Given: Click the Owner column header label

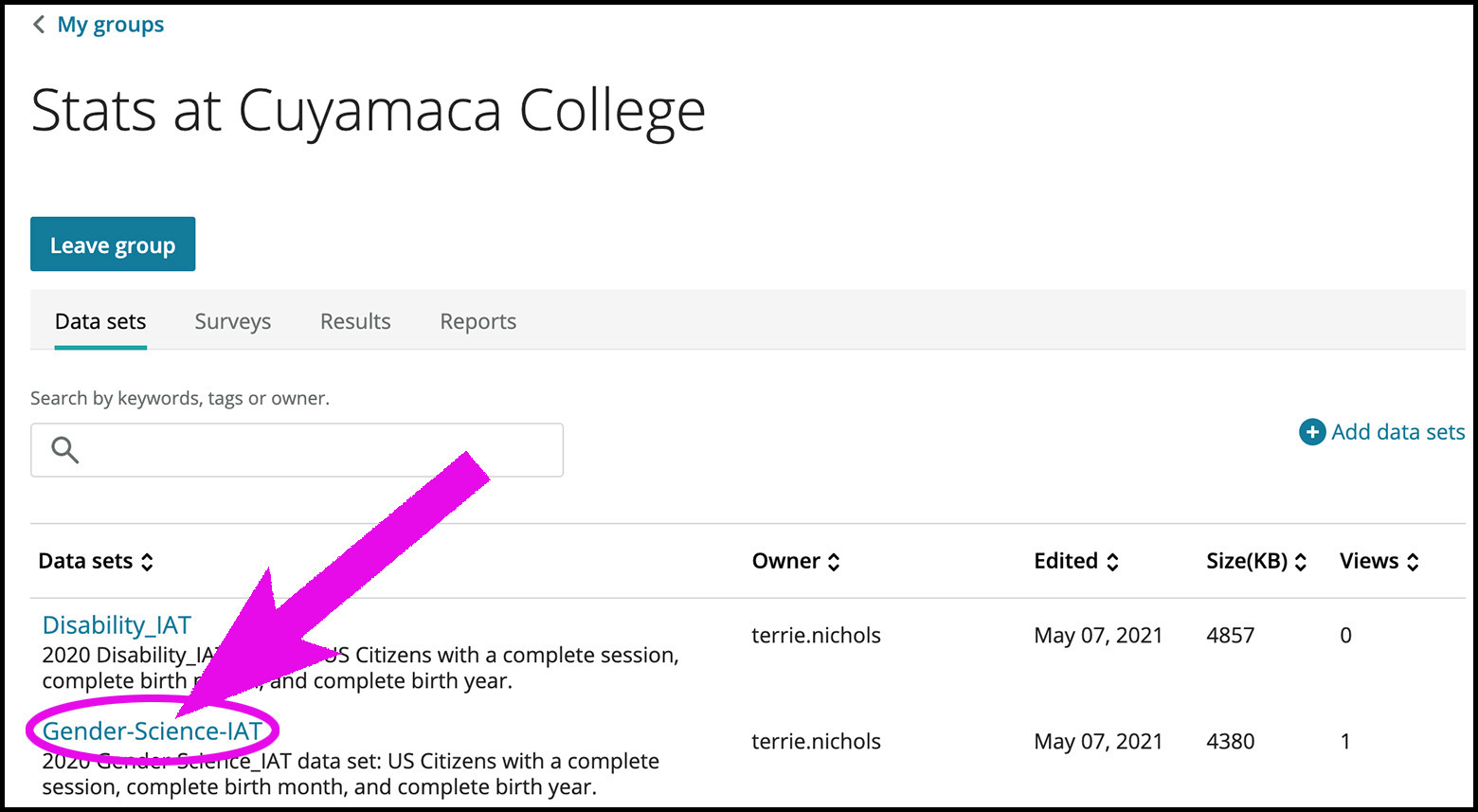Looking at the screenshot, I should [x=786, y=561].
